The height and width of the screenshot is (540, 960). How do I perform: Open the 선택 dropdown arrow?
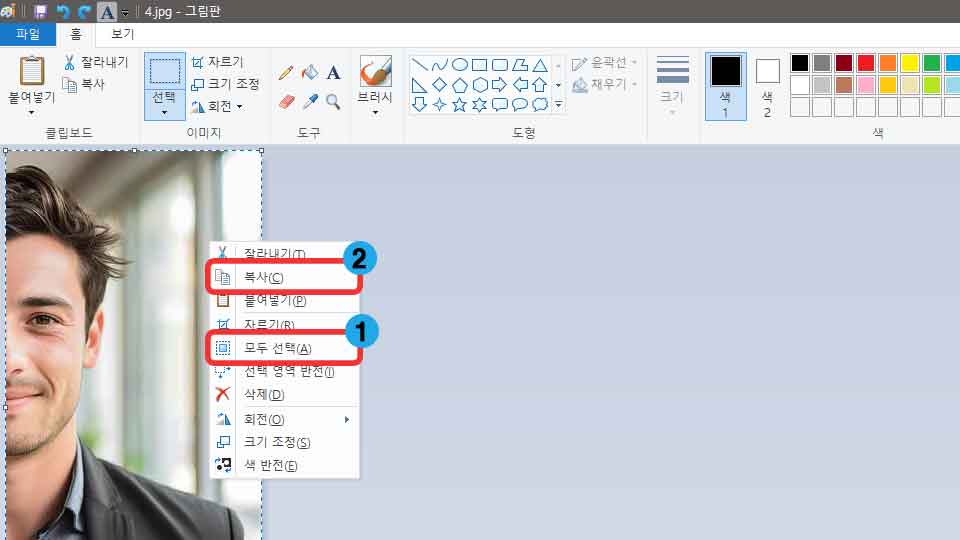pyautogui.click(x=164, y=113)
